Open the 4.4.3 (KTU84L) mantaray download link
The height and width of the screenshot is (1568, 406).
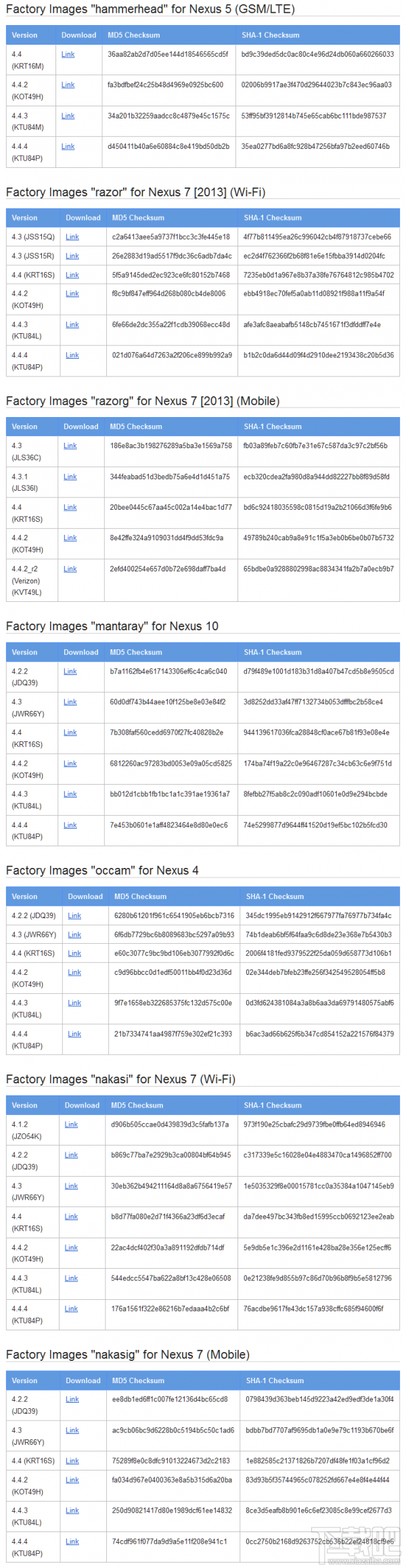[x=70, y=794]
